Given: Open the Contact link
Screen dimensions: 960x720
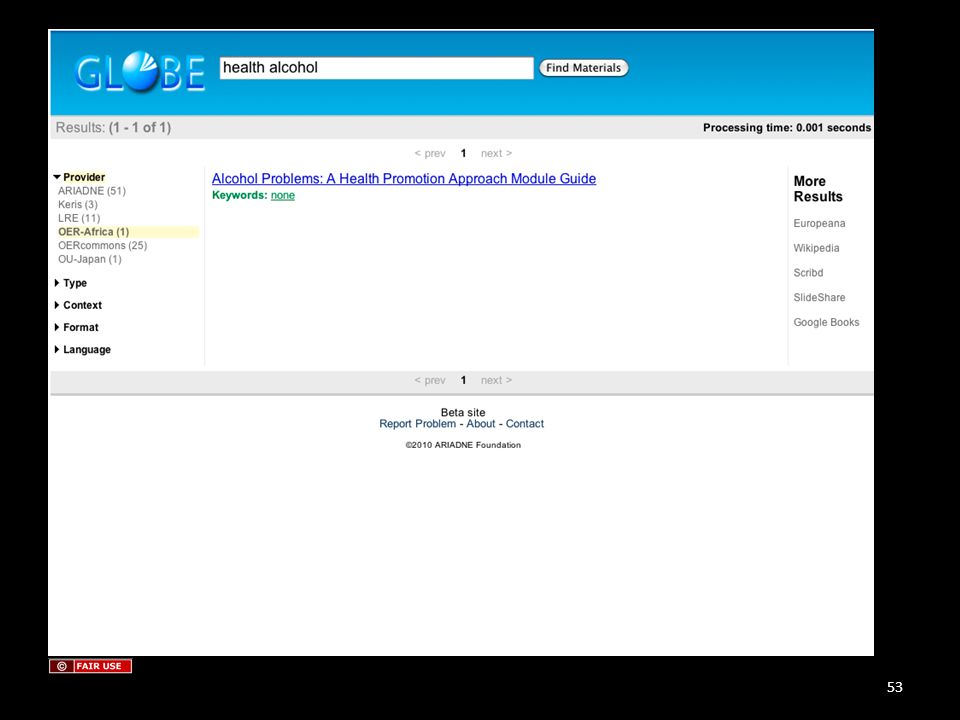Looking at the screenshot, I should coord(525,424).
